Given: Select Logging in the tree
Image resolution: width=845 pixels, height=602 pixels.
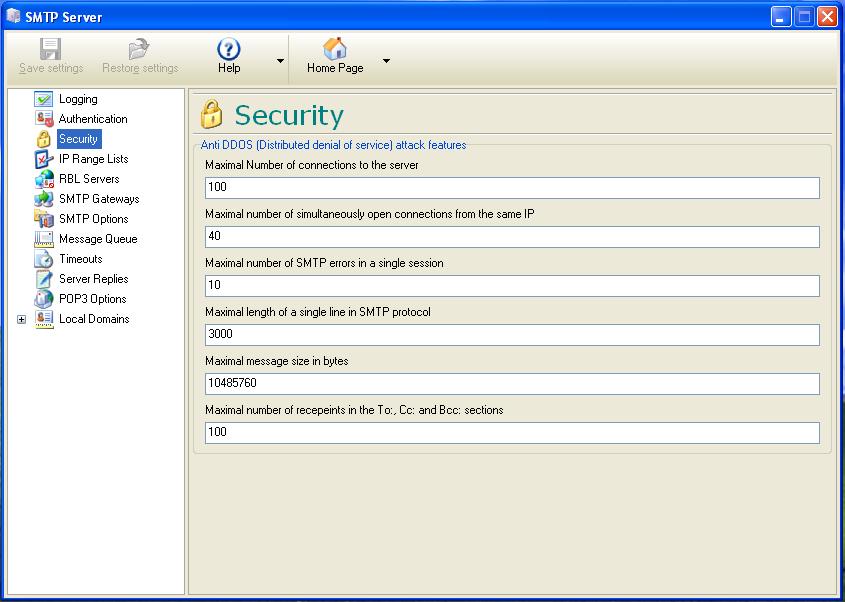Looking at the screenshot, I should pos(78,99).
